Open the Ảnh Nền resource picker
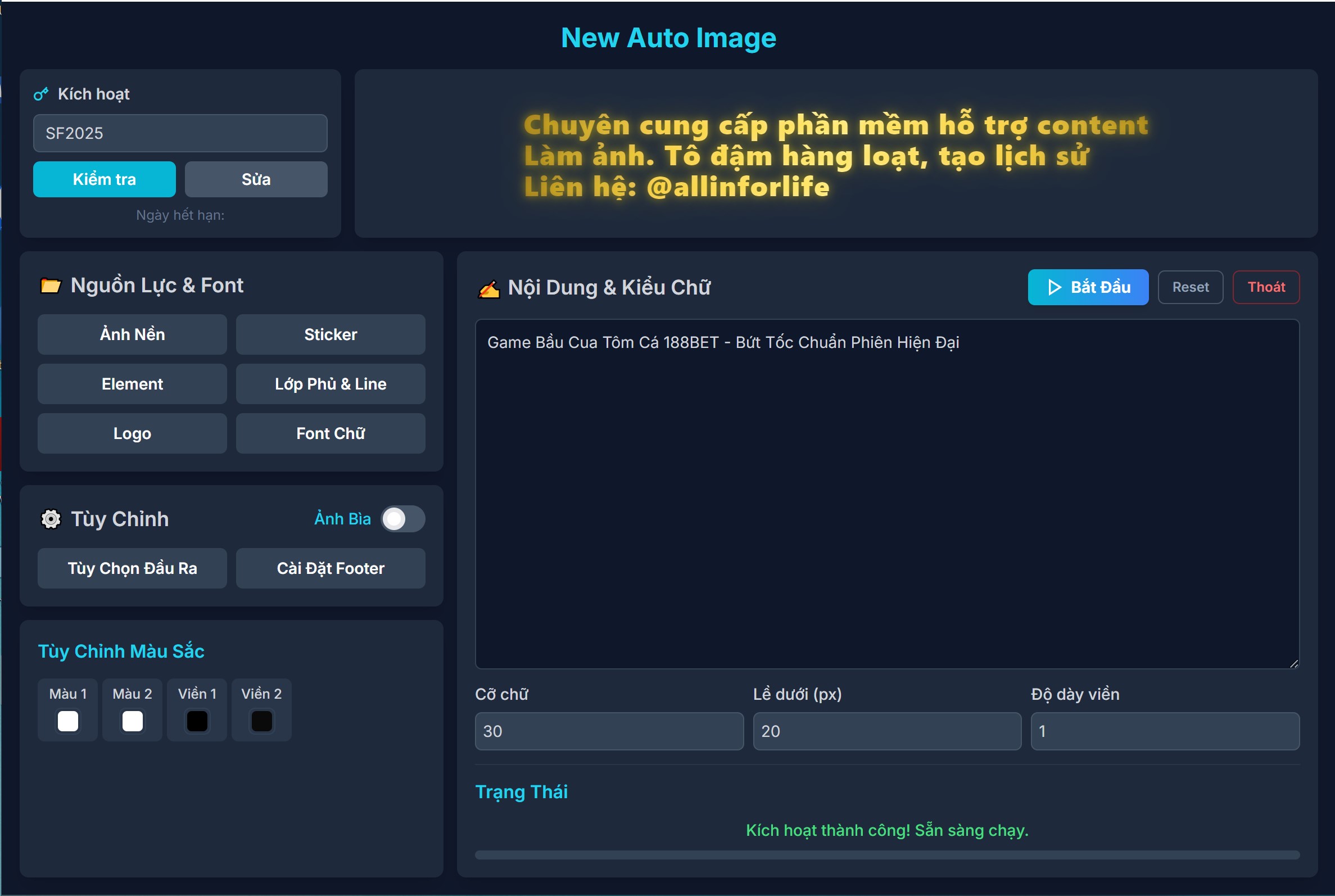The width and height of the screenshot is (1335, 896). tap(132, 334)
